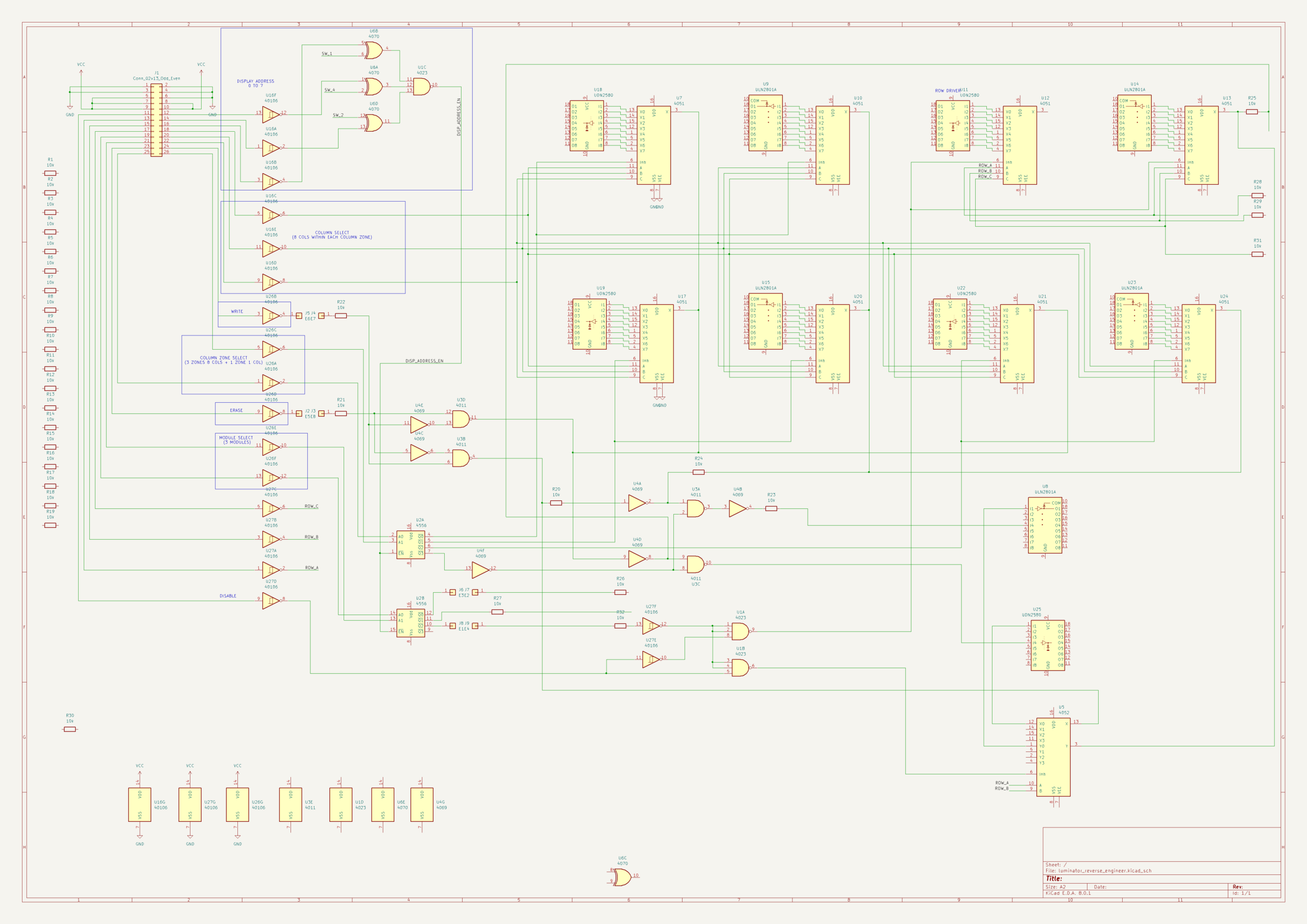Click the ROW DRIVER text label
Image resolution: width=1307 pixels, height=924 pixels.
947,90
